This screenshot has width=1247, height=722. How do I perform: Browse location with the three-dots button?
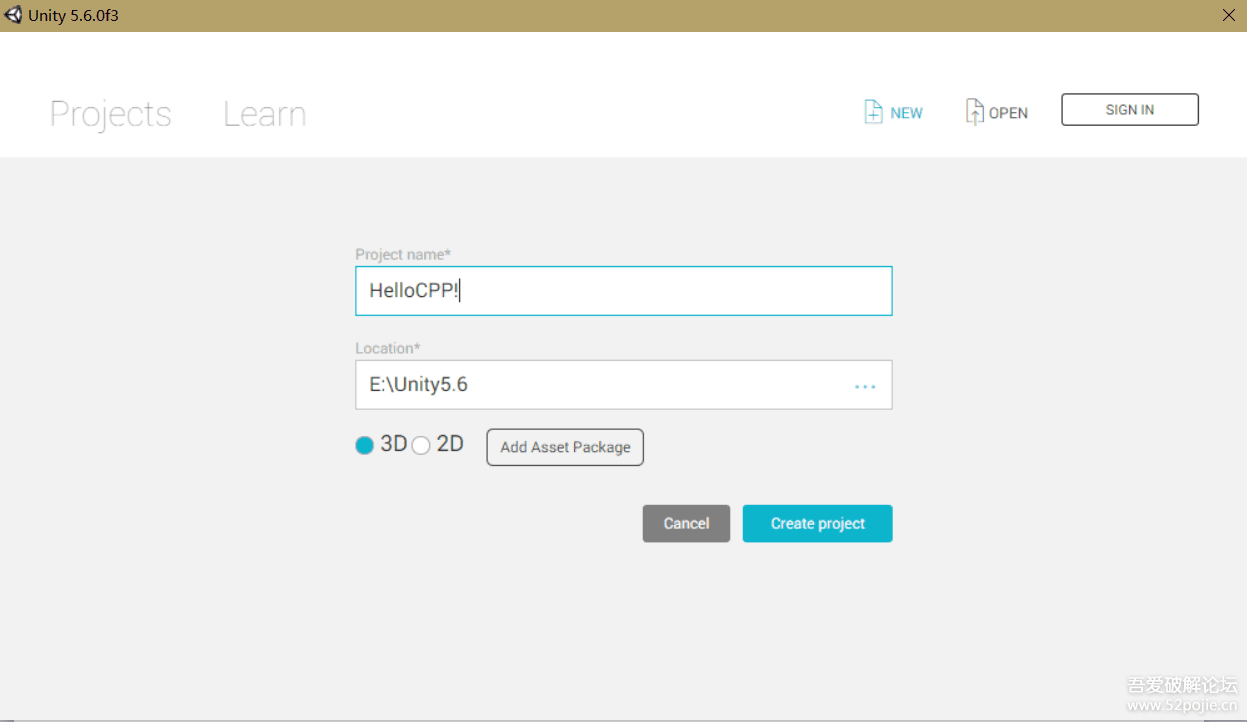click(865, 386)
